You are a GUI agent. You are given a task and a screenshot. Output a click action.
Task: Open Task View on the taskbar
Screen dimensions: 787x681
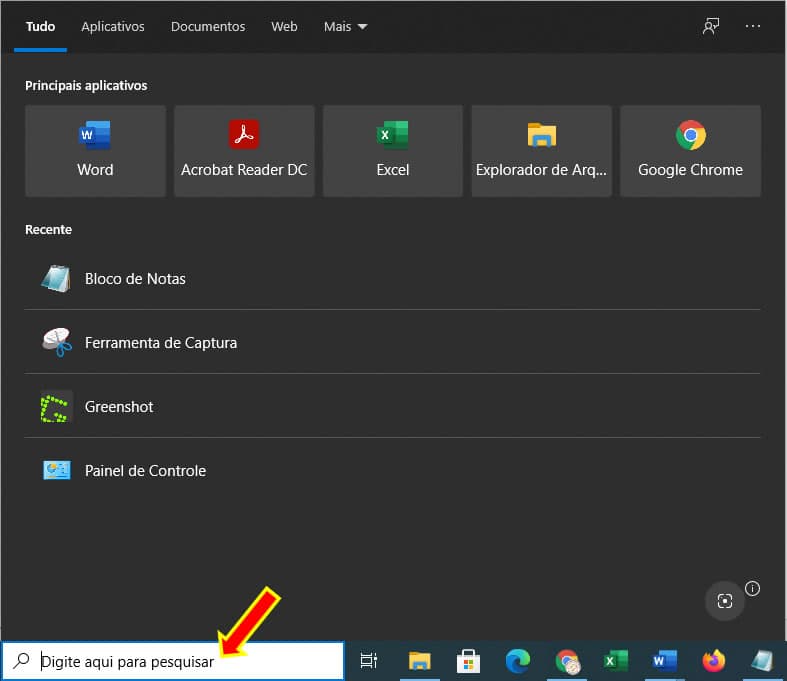pos(369,660)
